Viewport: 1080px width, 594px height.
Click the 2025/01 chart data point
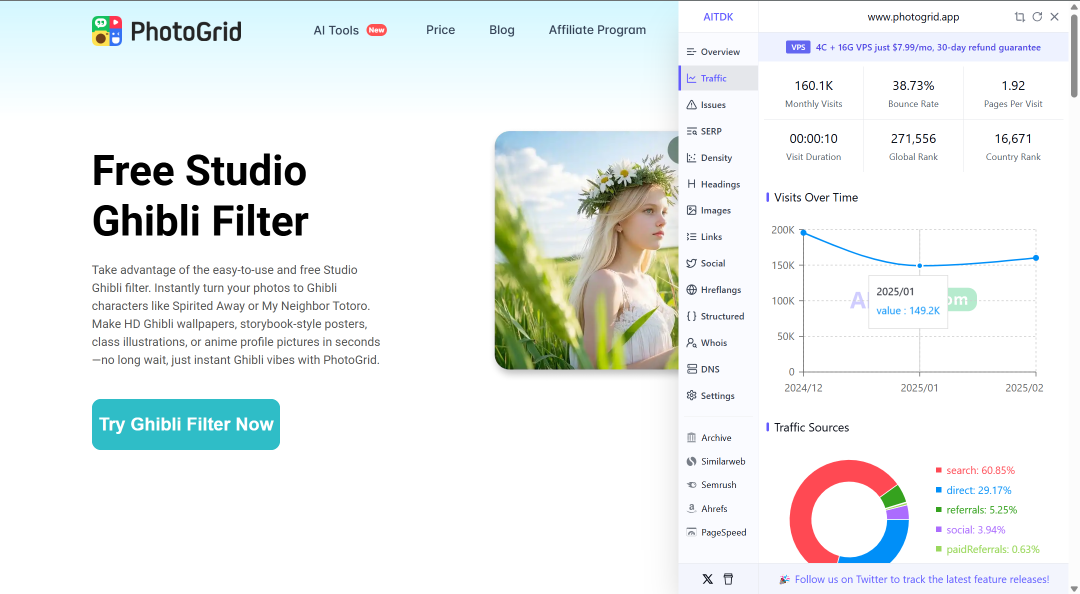[x=920, y=265]
